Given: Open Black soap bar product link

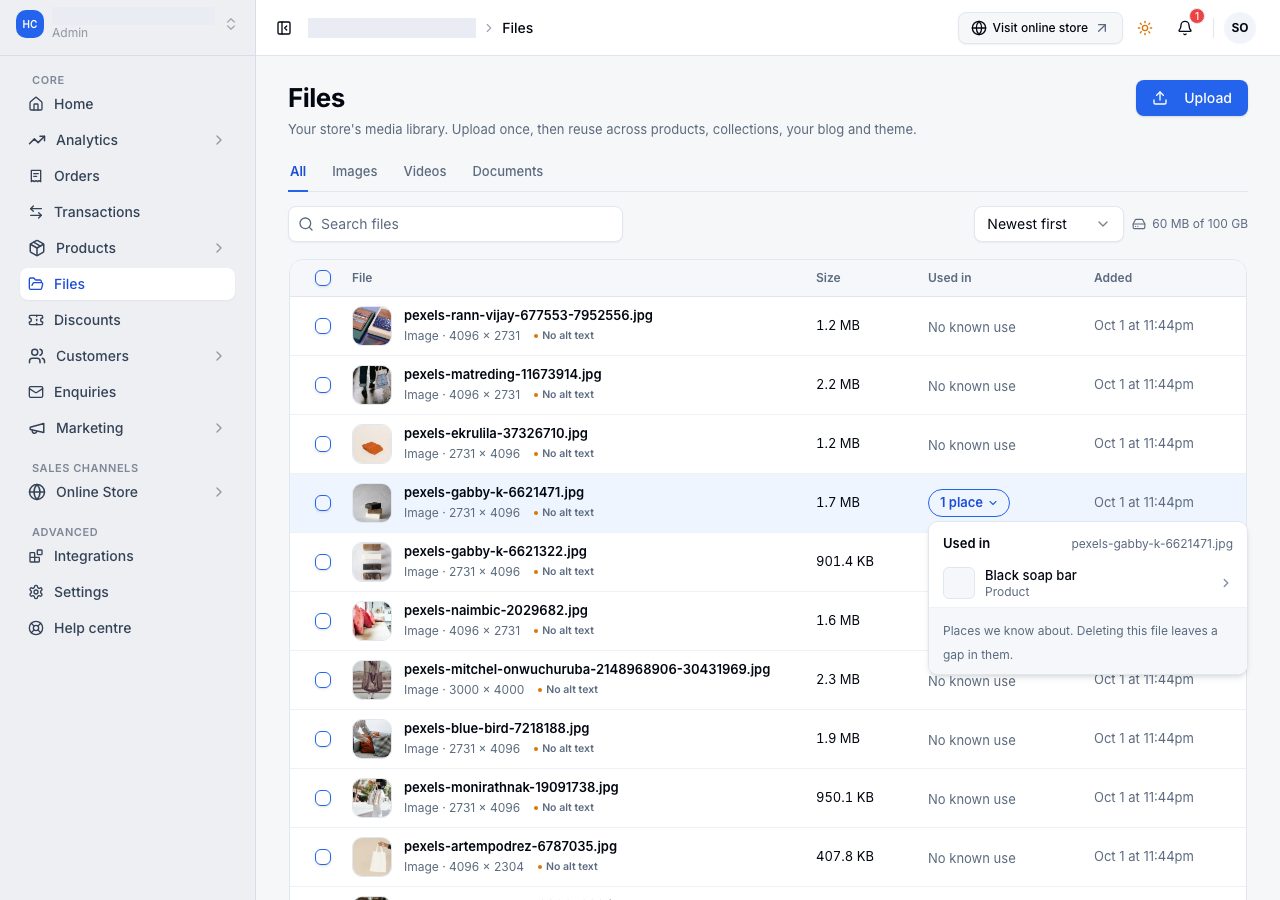Looking at the screenshot, I should pyautogui.click(x=1088, y=583).
